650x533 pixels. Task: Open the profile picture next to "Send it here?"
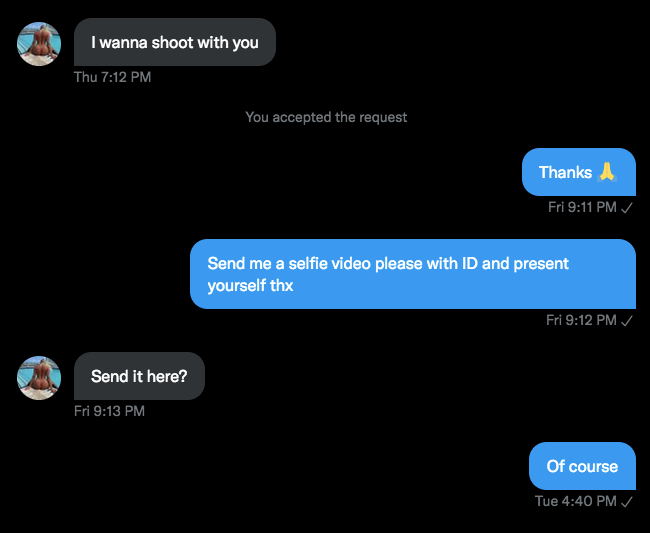point(39,377)
